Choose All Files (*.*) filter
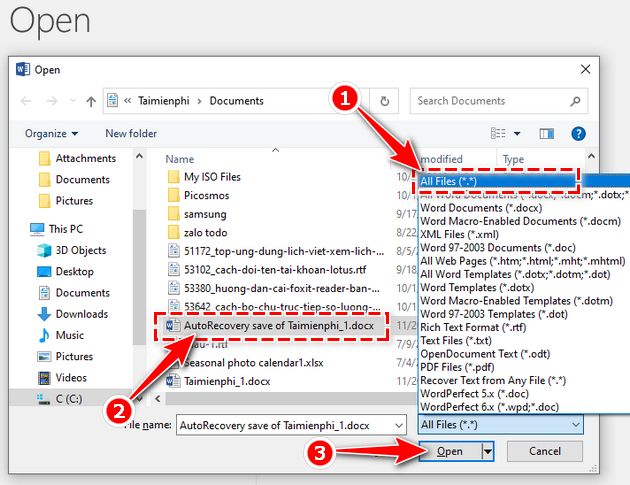 tap(524, 181)
